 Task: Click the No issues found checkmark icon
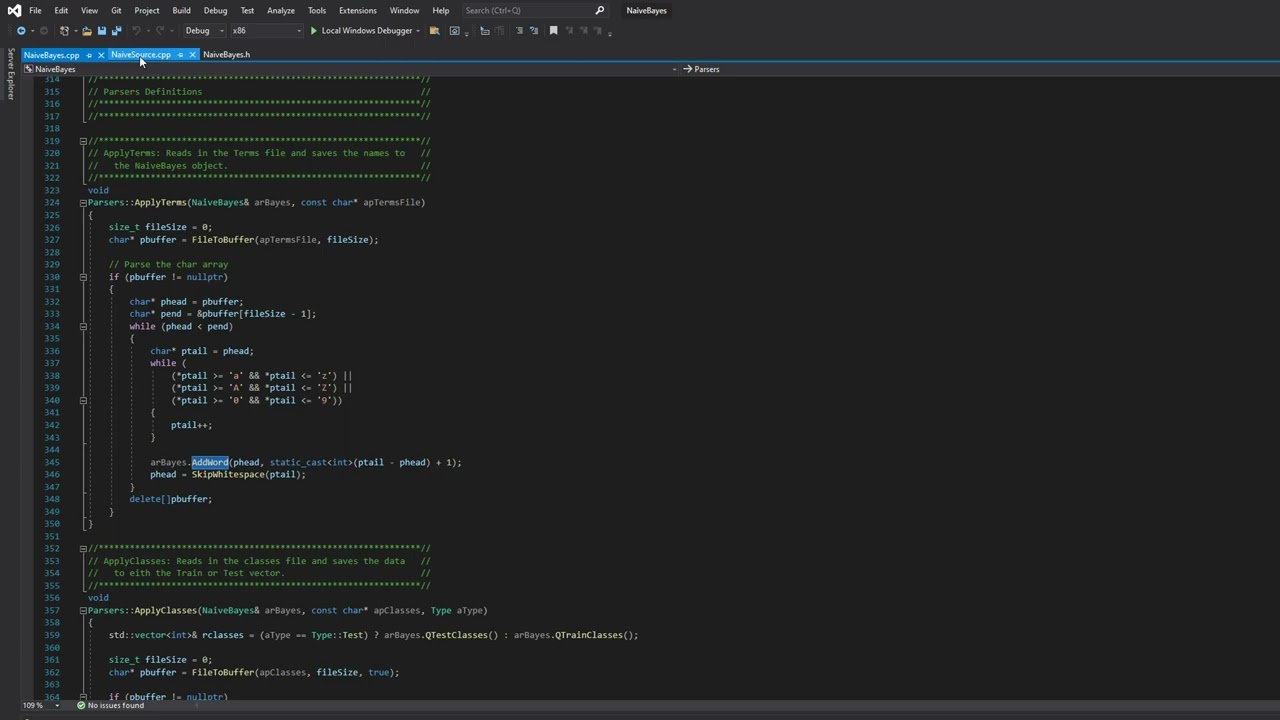(x=82, y=705)
